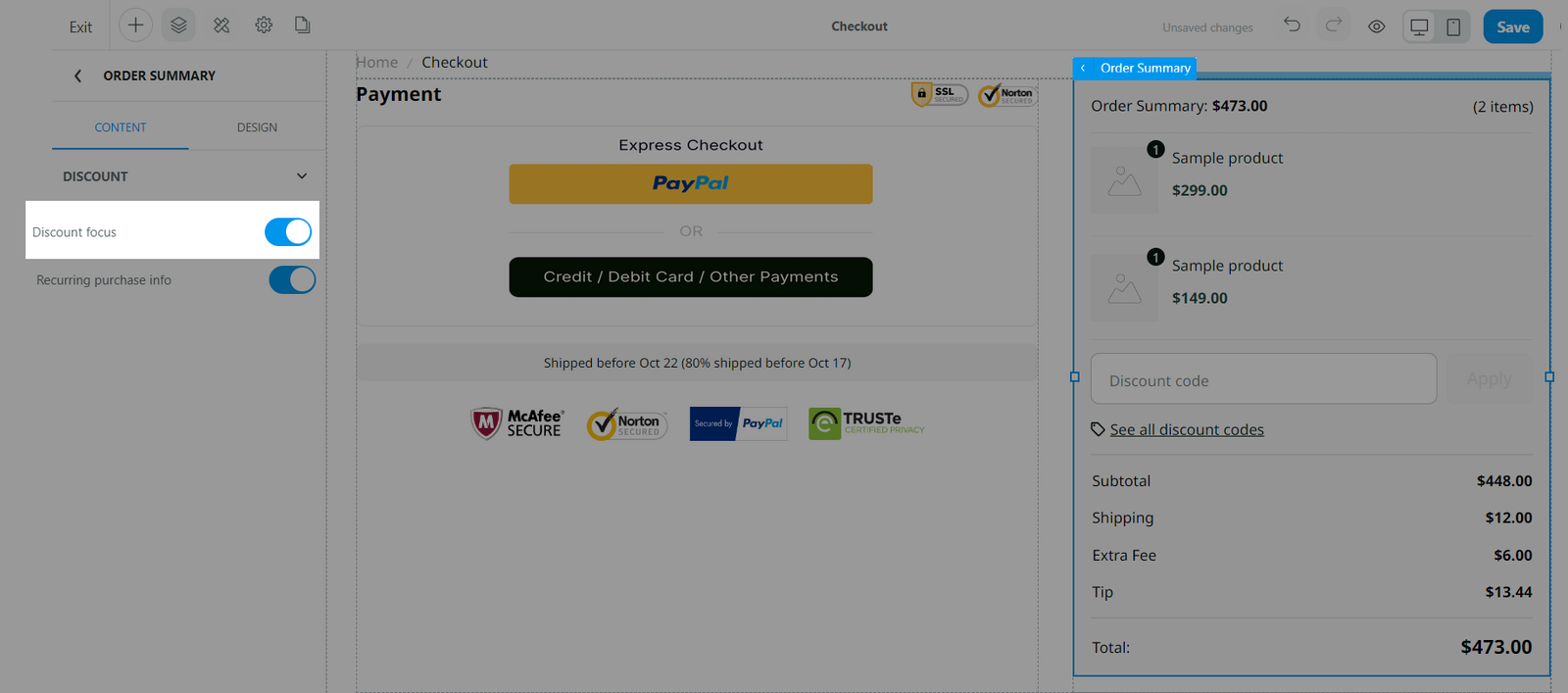Viewport: 1568px width, 693px height.
Task: Click the Express Checkout heading
Action: [x=691, y=145]
